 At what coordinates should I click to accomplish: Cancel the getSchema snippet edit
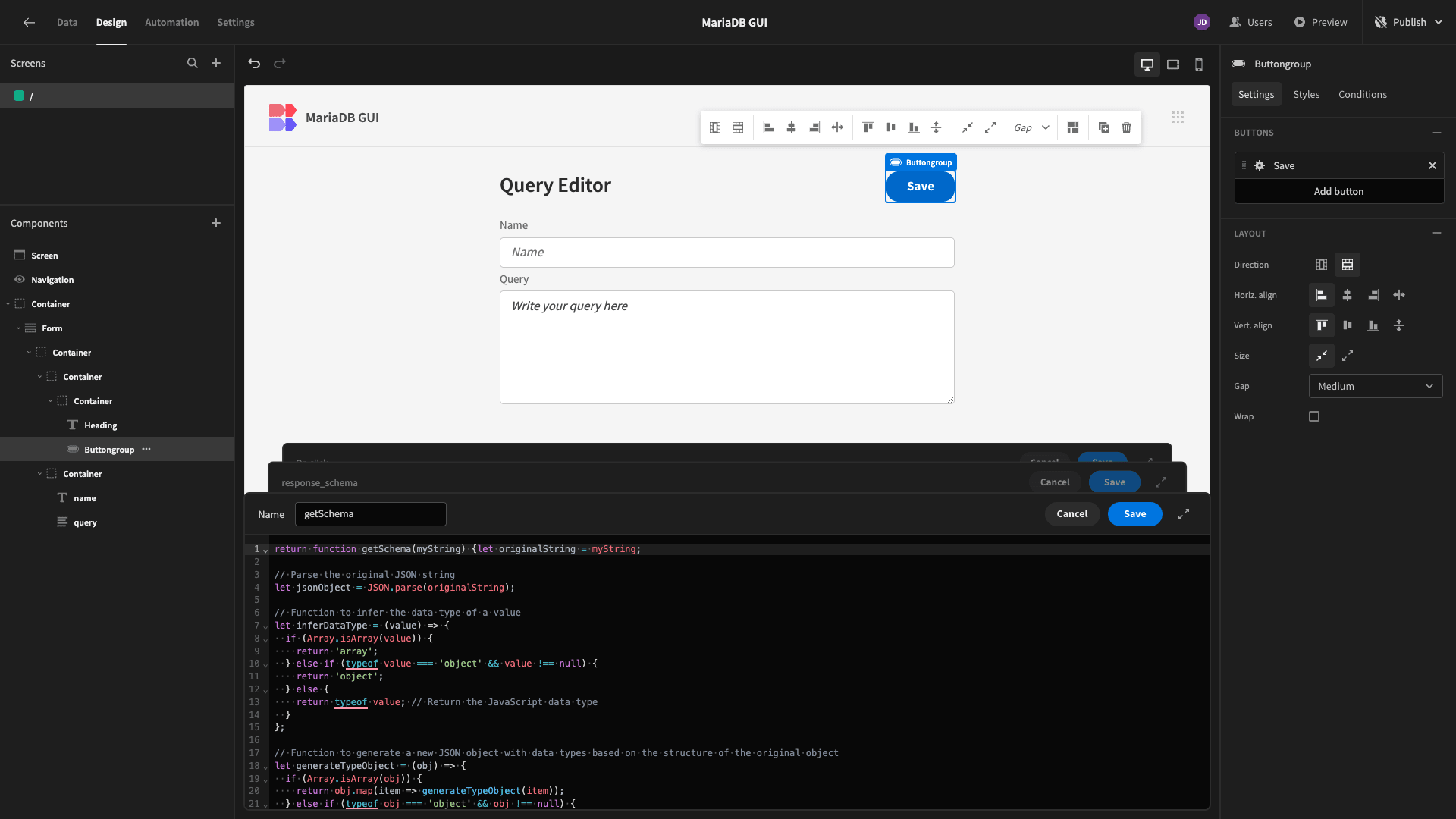(x=1072, y=514)
